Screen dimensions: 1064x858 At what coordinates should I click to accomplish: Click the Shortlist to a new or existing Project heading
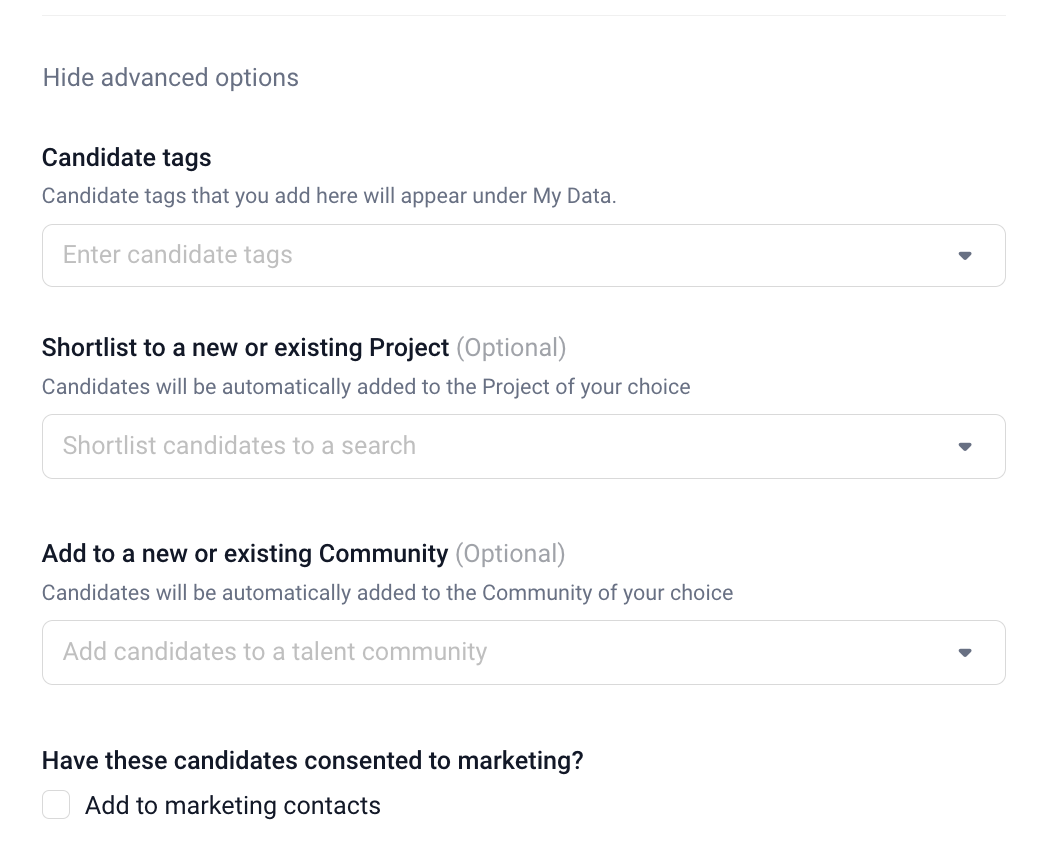[246, 348]
